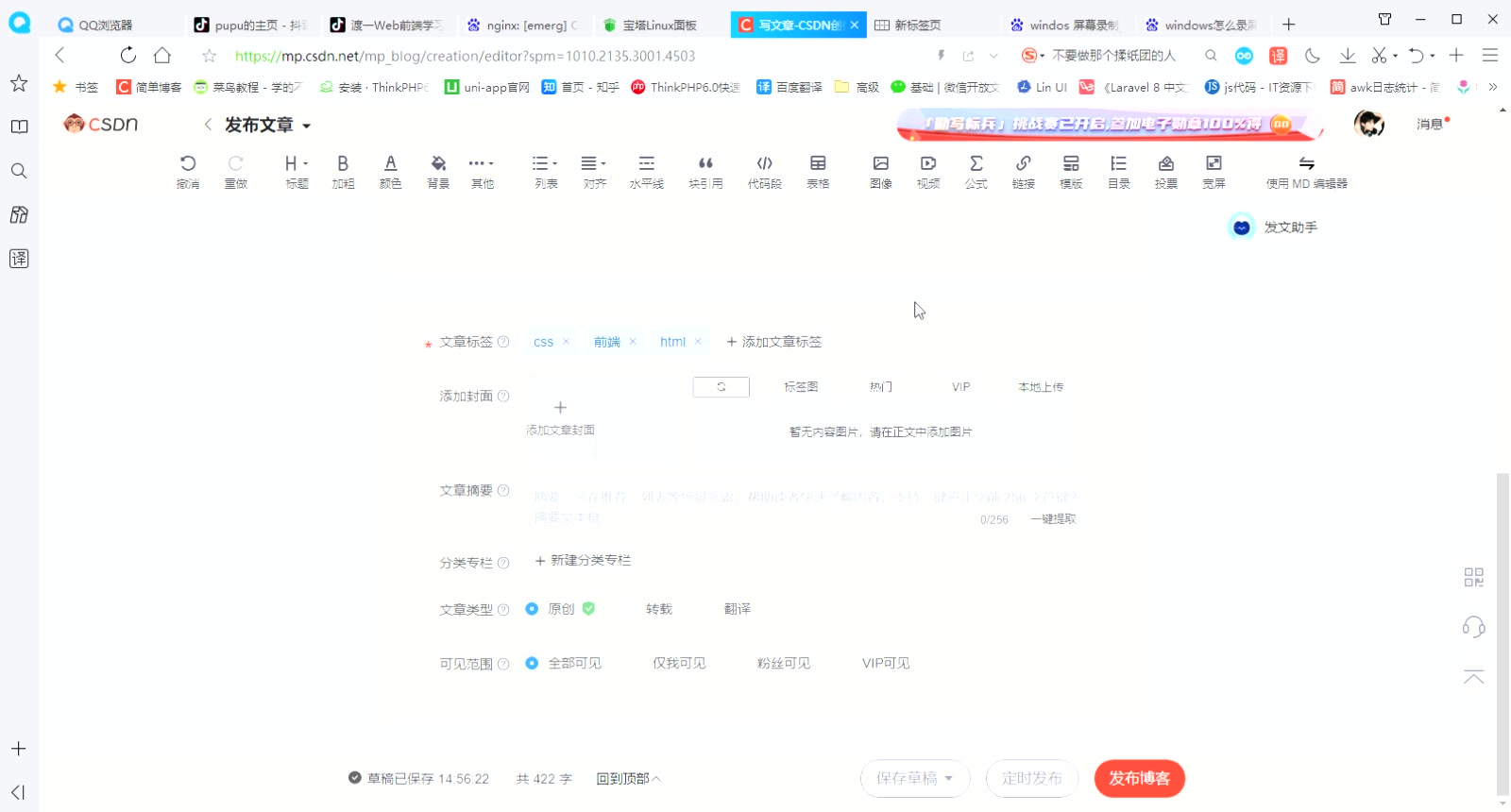Click the image (图像) insert icon

click(880, 171)
